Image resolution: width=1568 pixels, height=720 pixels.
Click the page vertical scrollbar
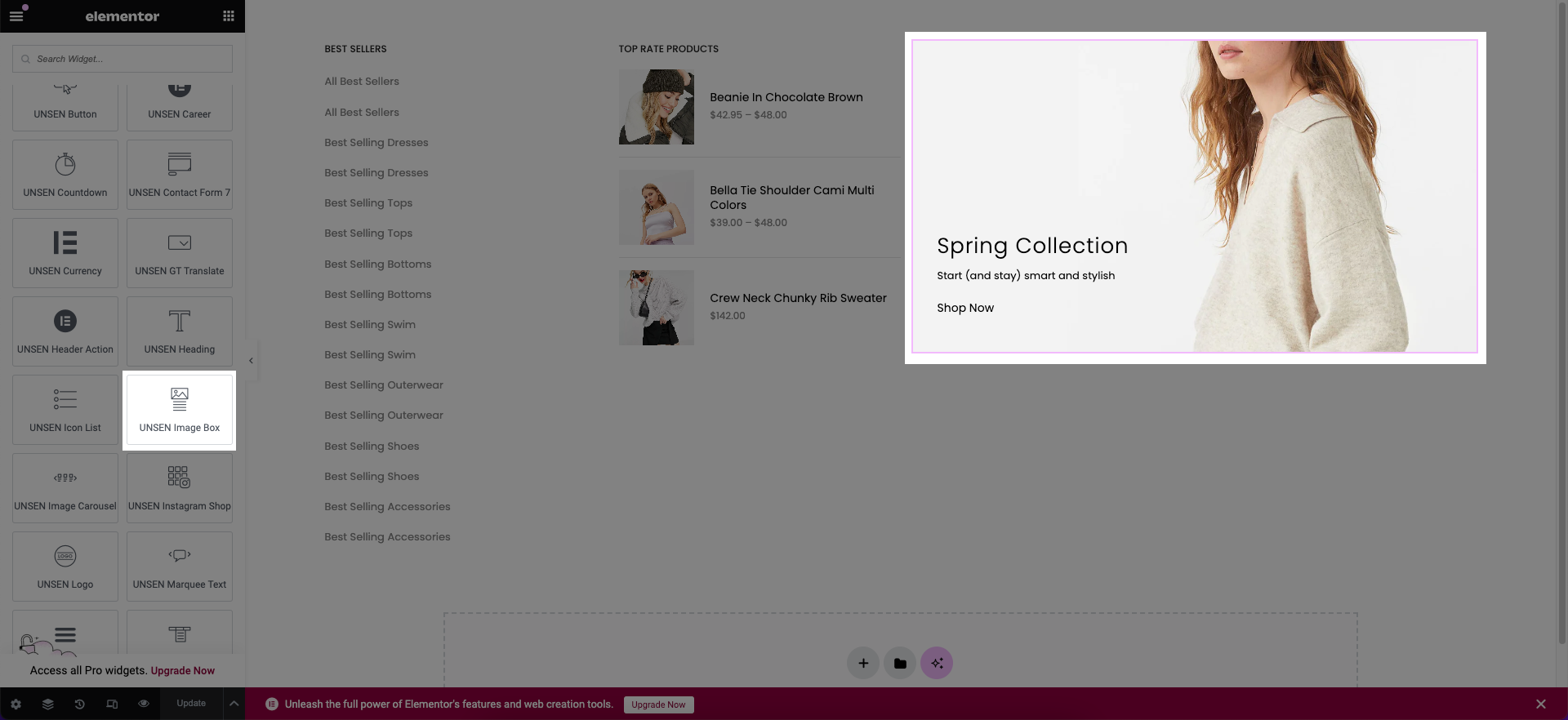tap(1562, 322)
